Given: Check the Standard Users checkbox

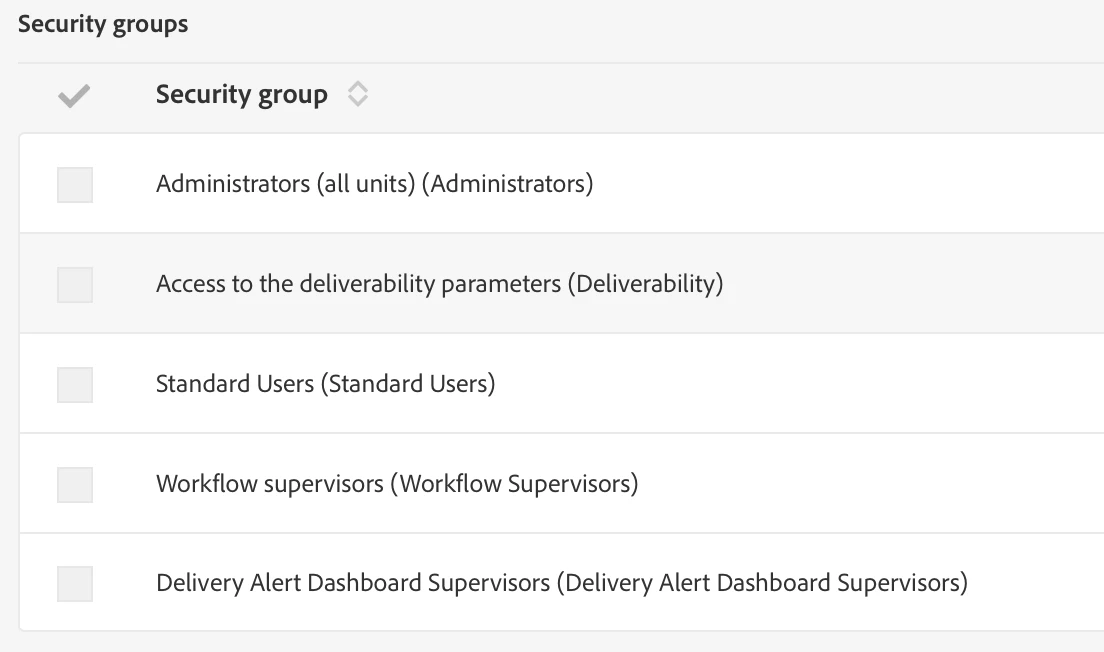Looking at the screenshot, I should coord(75,385).
